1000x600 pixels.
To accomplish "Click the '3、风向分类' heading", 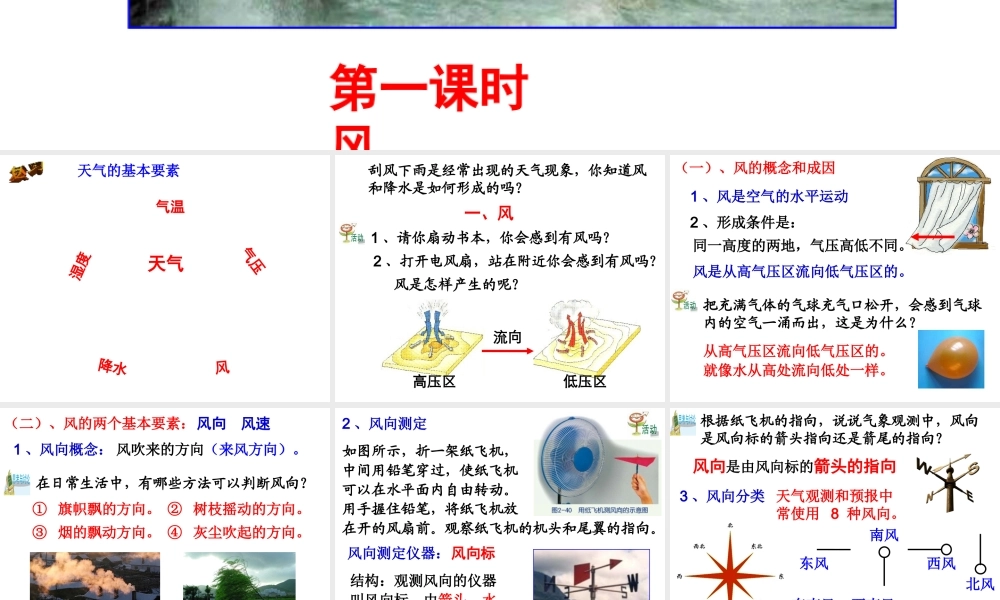I will [x=722, y=496].
